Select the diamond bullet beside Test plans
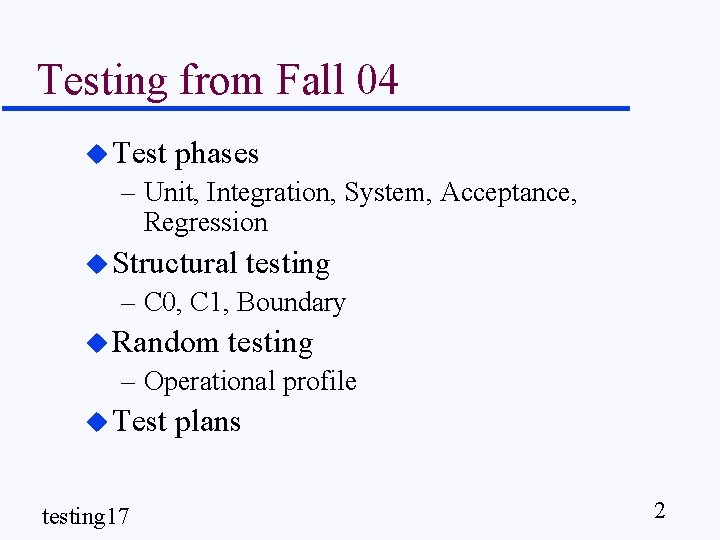This screenshot has height=540, width=720. [x=96, y=421]
